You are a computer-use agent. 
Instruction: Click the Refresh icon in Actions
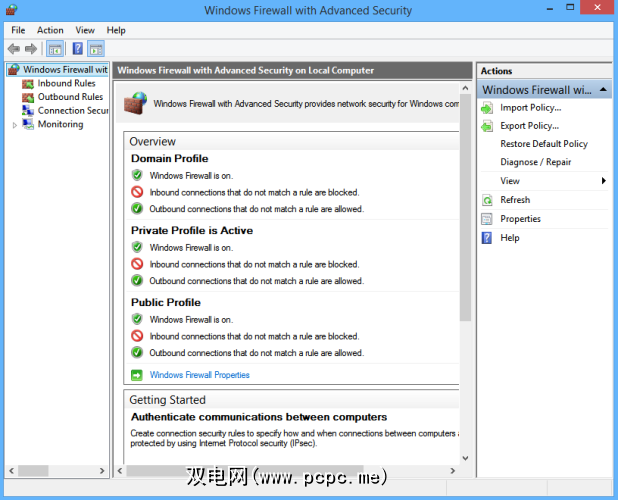[487, 200]
